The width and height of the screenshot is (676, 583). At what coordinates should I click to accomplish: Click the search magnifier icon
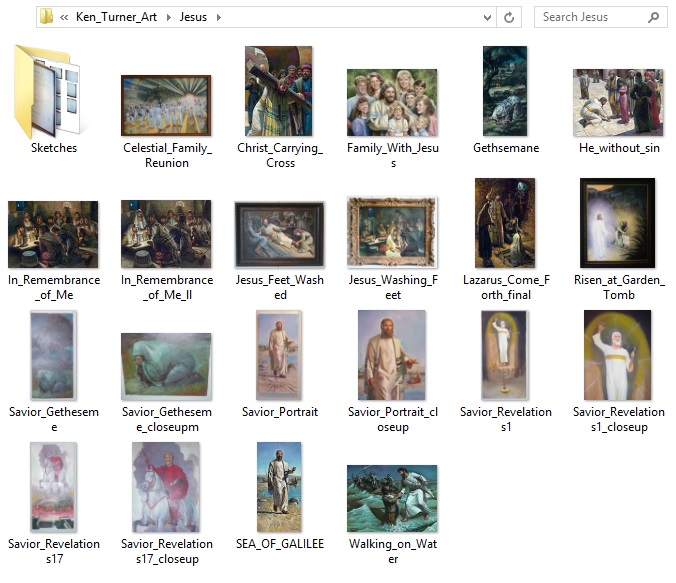pyautogui.click(x=653, y=17)
